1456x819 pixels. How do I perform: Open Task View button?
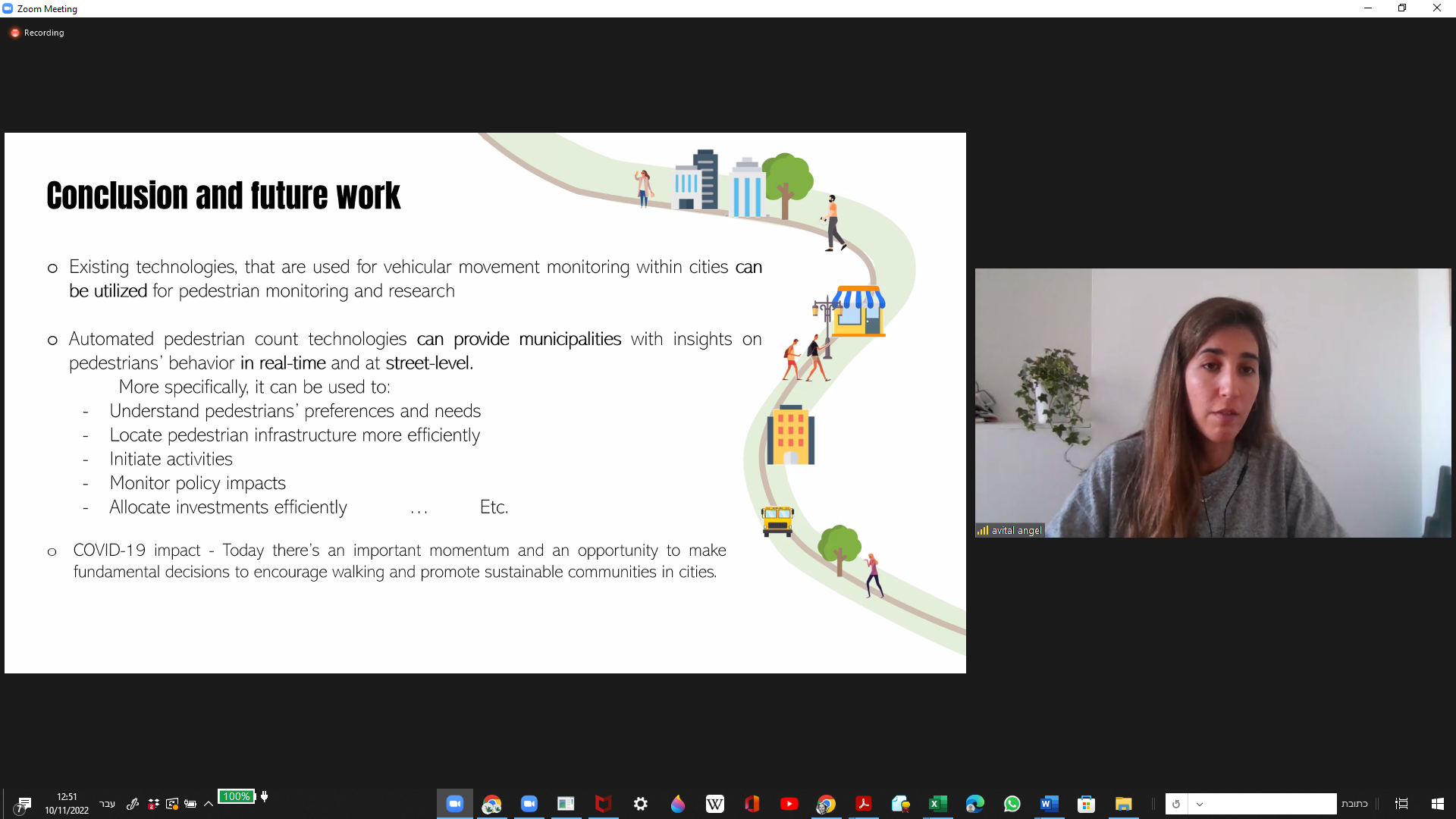pyautogui.click(x=1401, y=804)
